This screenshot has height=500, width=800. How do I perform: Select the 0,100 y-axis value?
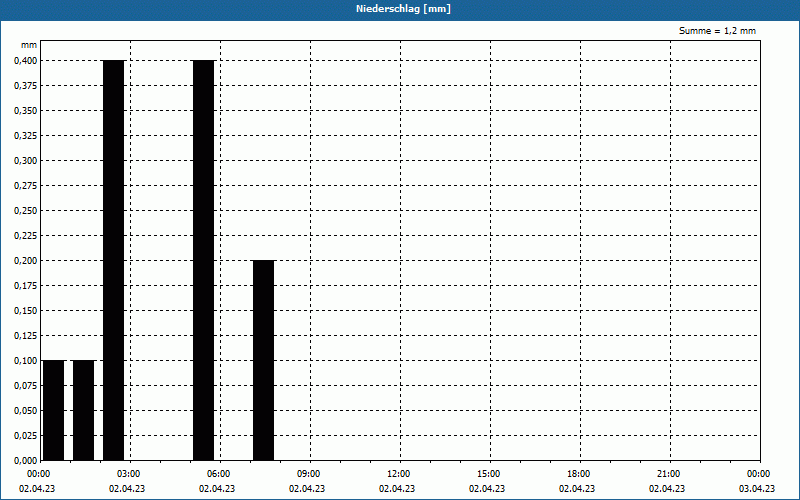[26, 361]
